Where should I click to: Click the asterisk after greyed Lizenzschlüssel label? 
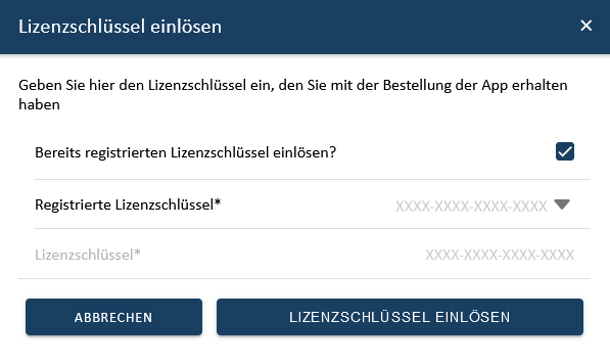point(137,252)
